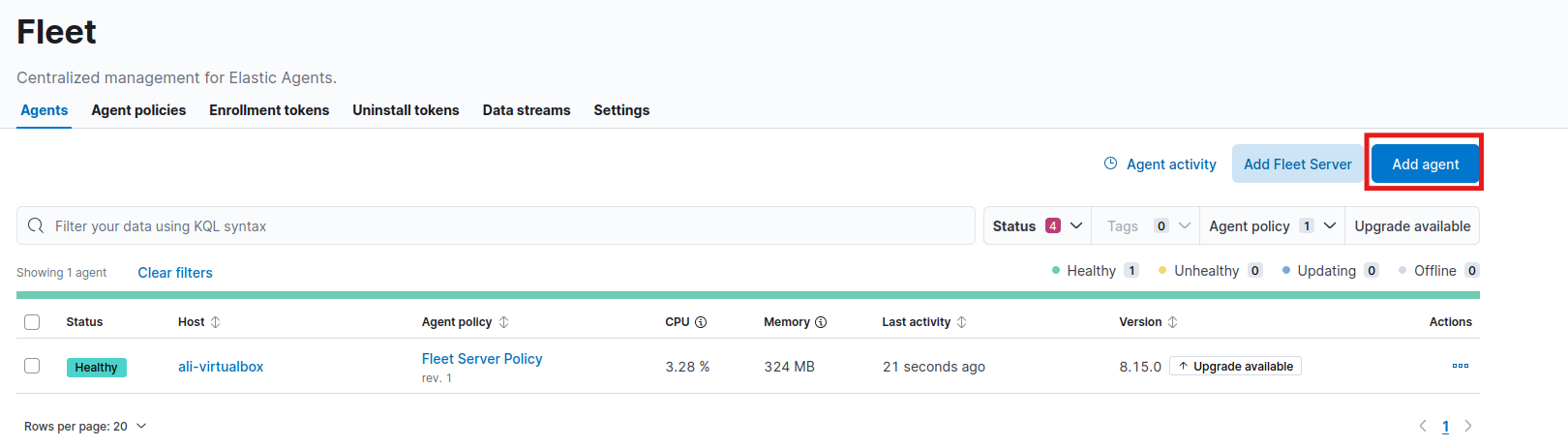Open the Data streams tab
The width and height of the screenshot is (1568, 447).
click(x=527, y=110)
